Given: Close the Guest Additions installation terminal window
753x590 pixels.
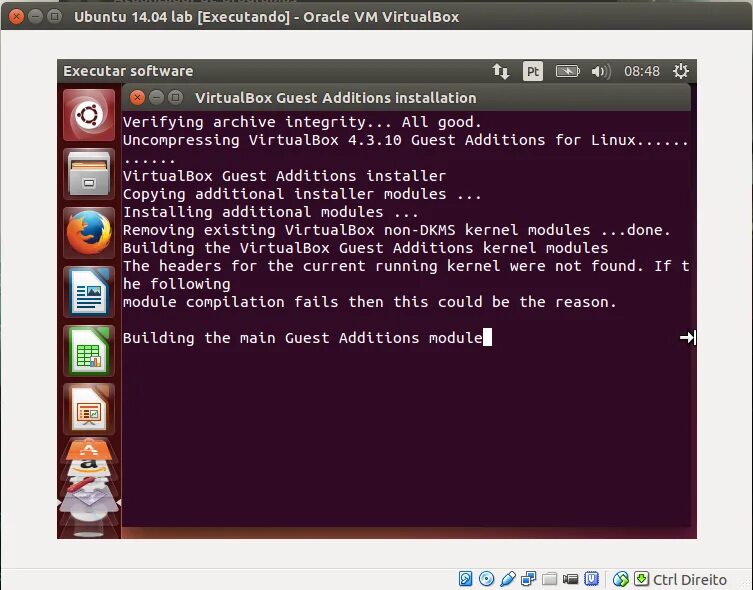Looking at the screenshot, I should coord(137,97).
